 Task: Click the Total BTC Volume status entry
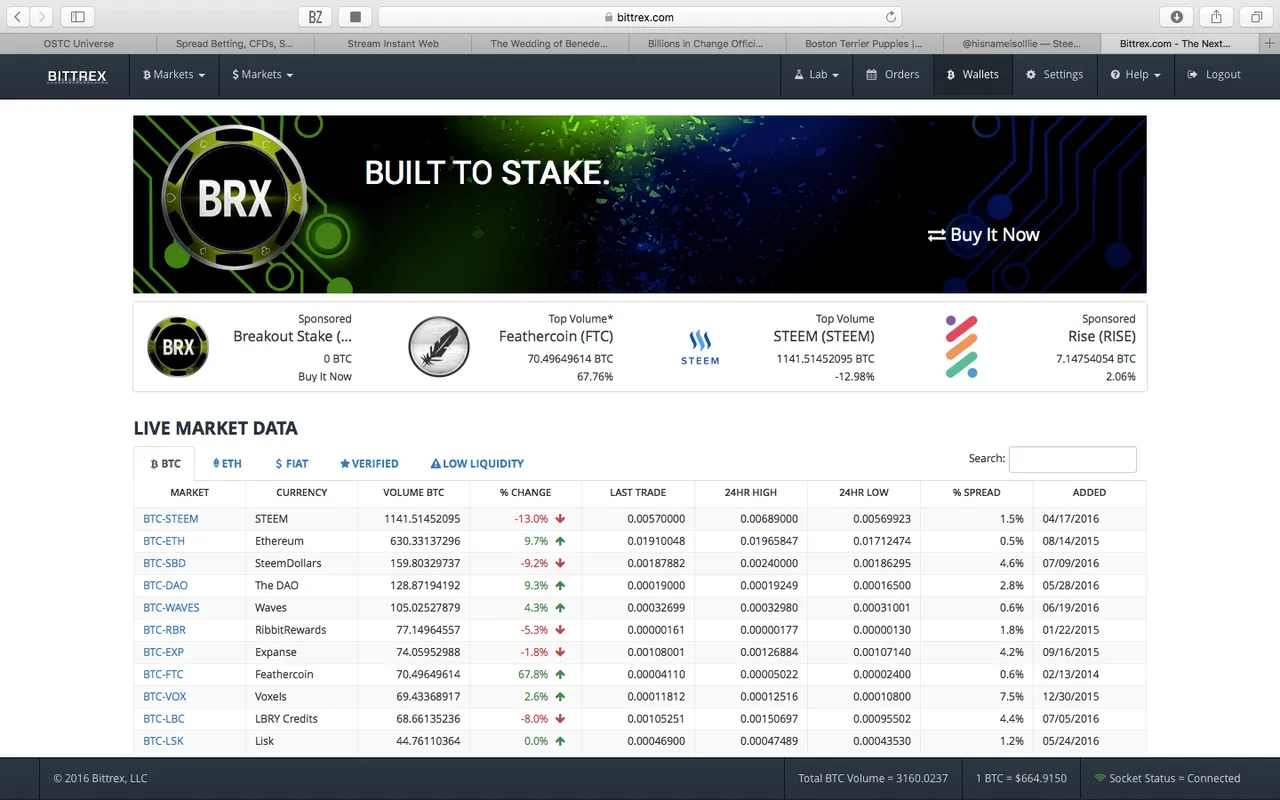(x=873, y=778)
